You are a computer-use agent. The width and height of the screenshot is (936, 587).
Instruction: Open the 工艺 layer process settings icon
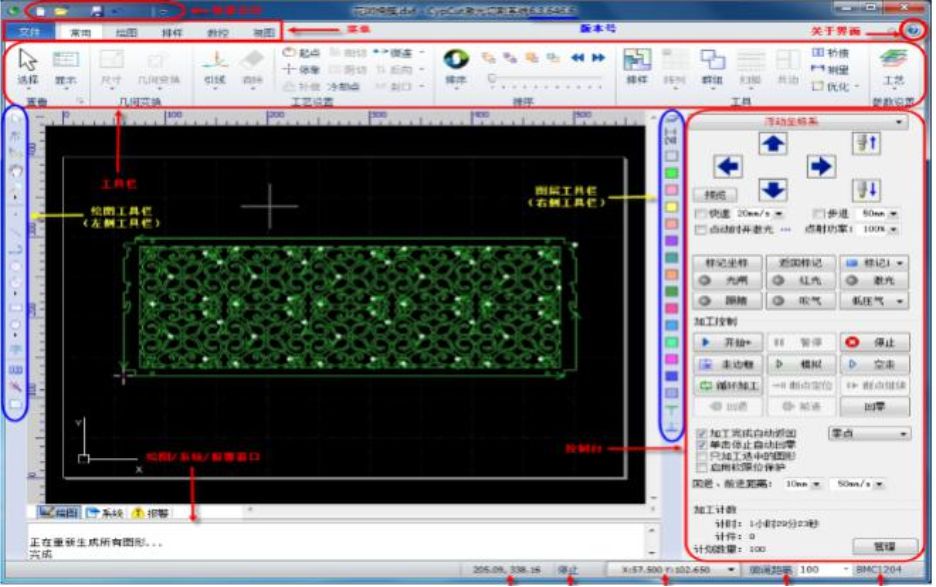pyautogui.click(x=893, y=66)
